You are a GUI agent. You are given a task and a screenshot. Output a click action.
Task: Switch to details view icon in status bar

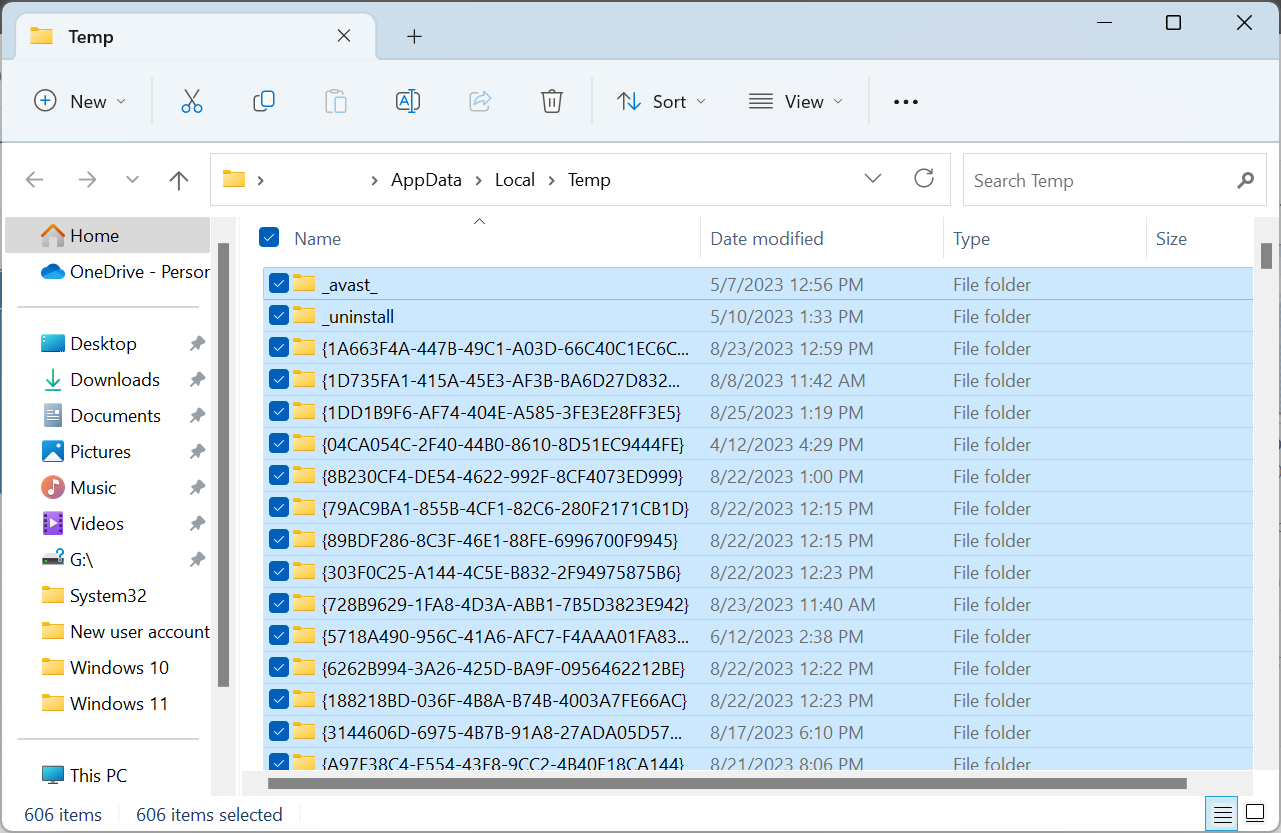pos(1221,814)
